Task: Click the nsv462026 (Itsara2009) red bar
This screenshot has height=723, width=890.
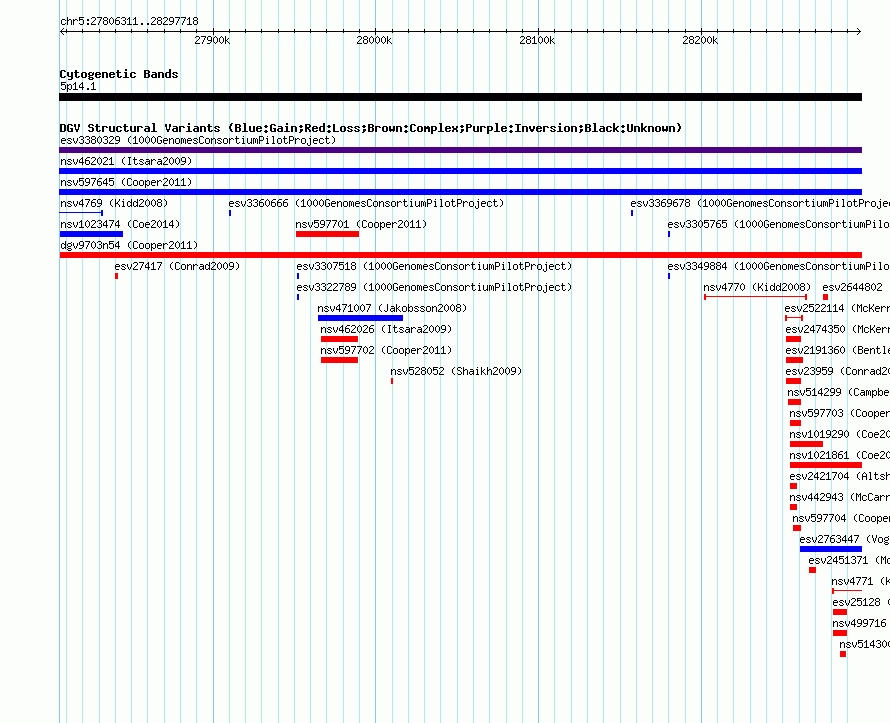Action: 339,339
